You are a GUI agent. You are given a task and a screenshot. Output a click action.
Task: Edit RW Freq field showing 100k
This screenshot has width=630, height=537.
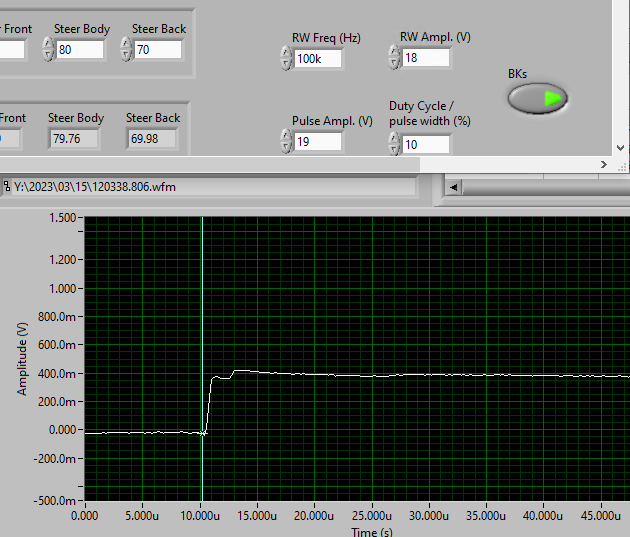[318, 59]
